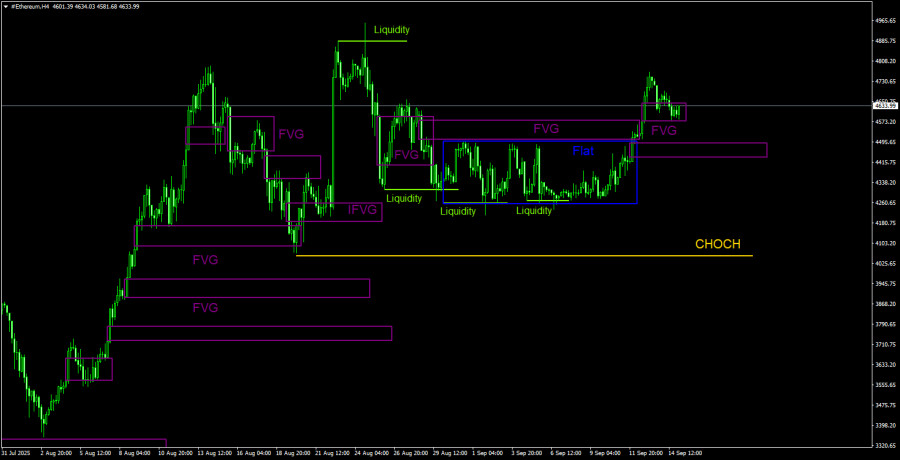Select the topmost green Liquidity label

point(391,30)
